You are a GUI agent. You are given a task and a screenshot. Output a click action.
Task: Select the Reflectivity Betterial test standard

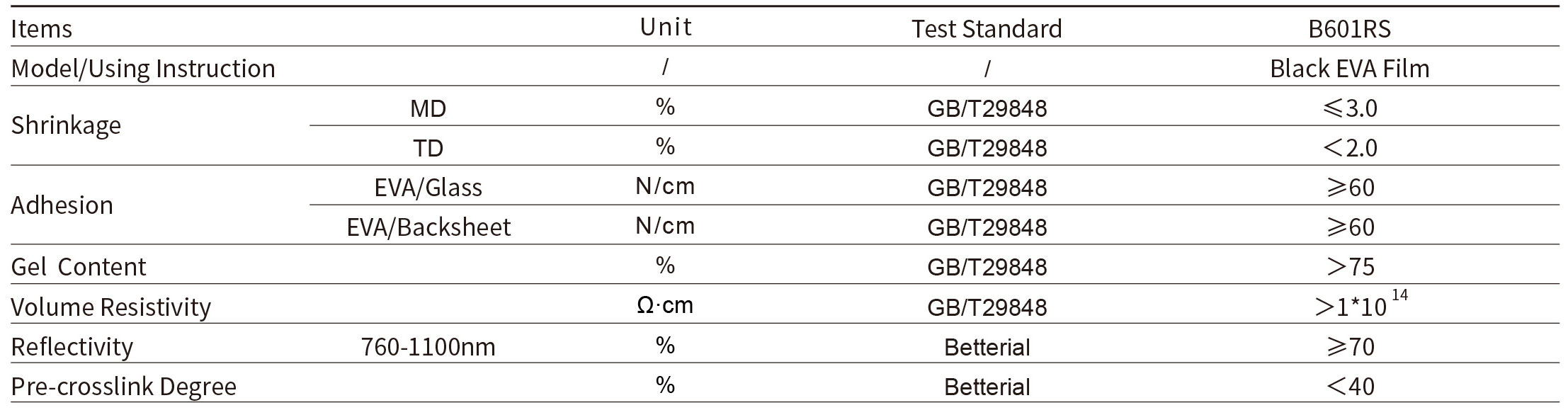coord(987,347)
